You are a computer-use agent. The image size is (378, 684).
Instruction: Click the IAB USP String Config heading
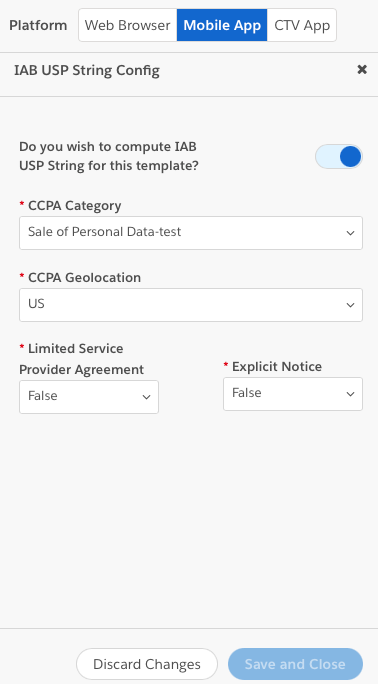click(x=87, y=70)
